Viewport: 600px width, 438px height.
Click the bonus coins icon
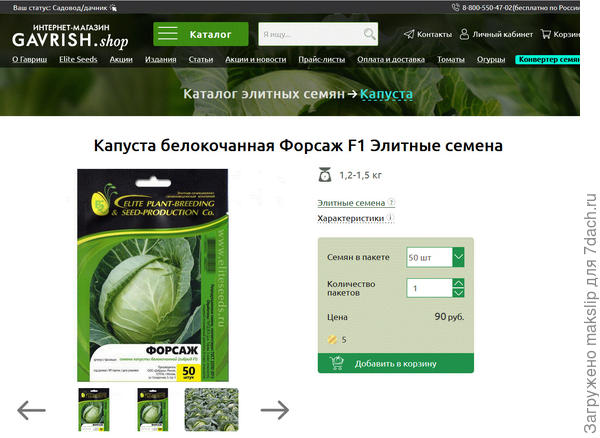tap(332, 340)
